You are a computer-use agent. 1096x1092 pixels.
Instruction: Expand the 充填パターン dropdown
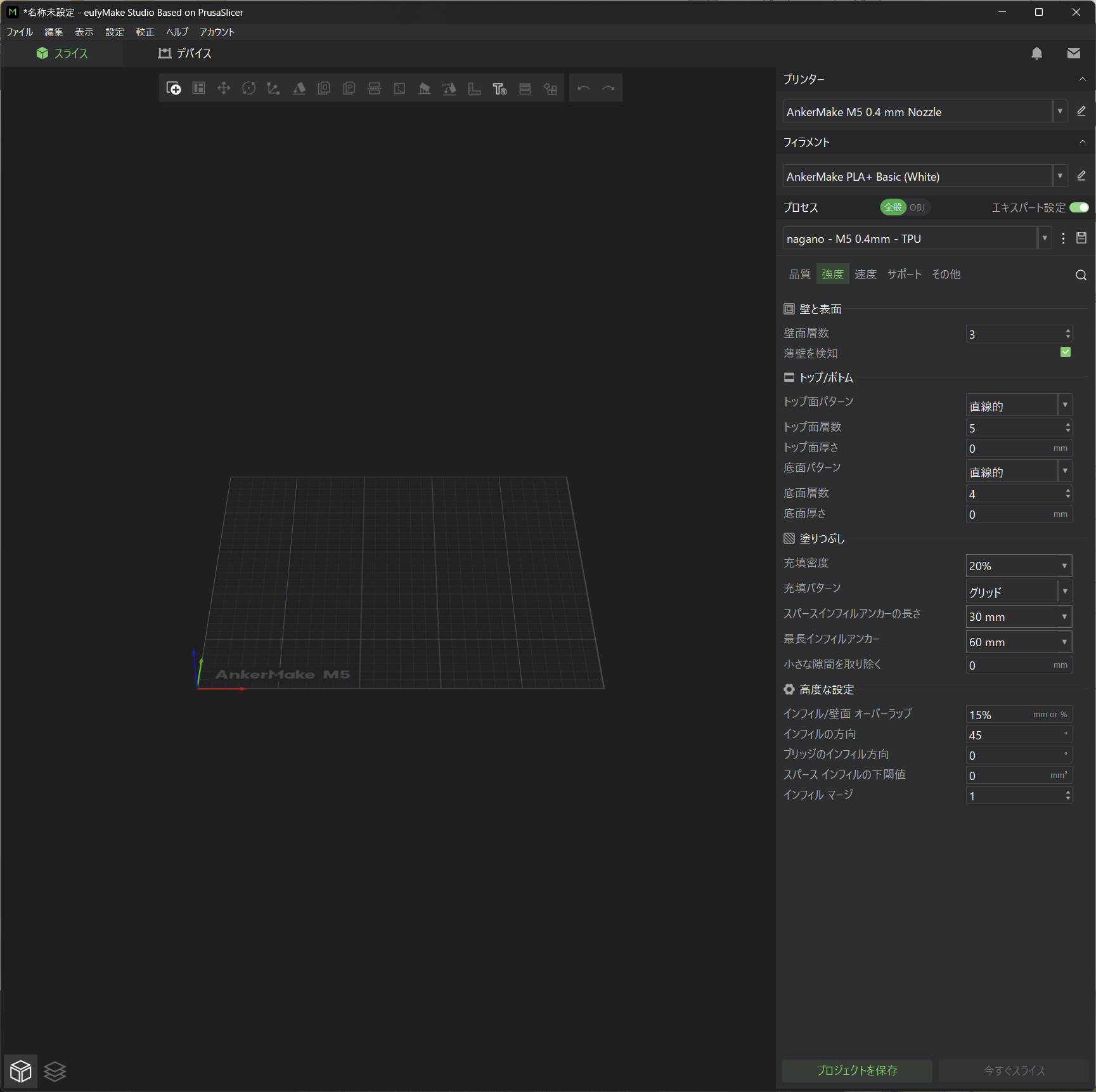[x=1065, y=591]
